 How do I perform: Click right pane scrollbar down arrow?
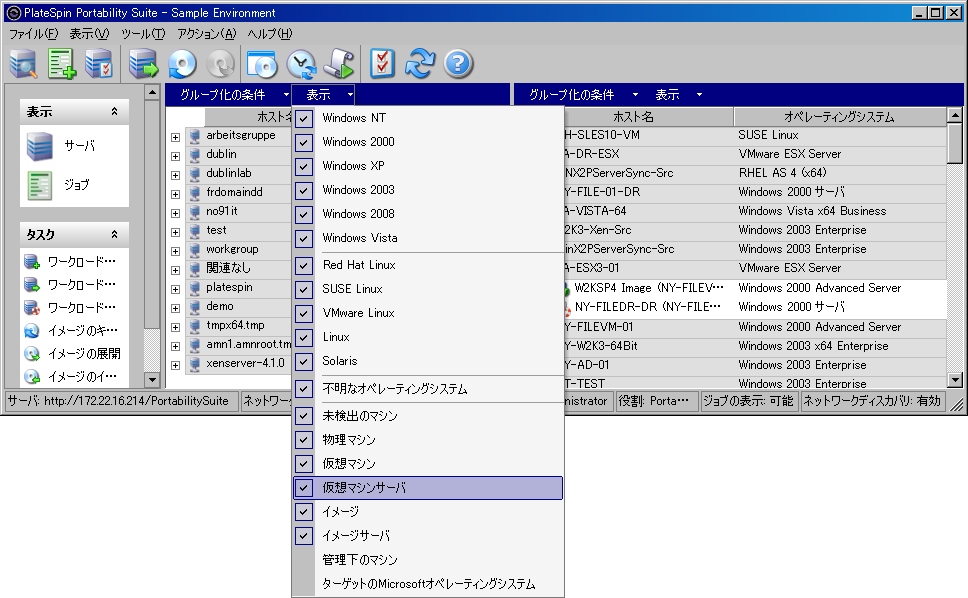tap(954, 380)
